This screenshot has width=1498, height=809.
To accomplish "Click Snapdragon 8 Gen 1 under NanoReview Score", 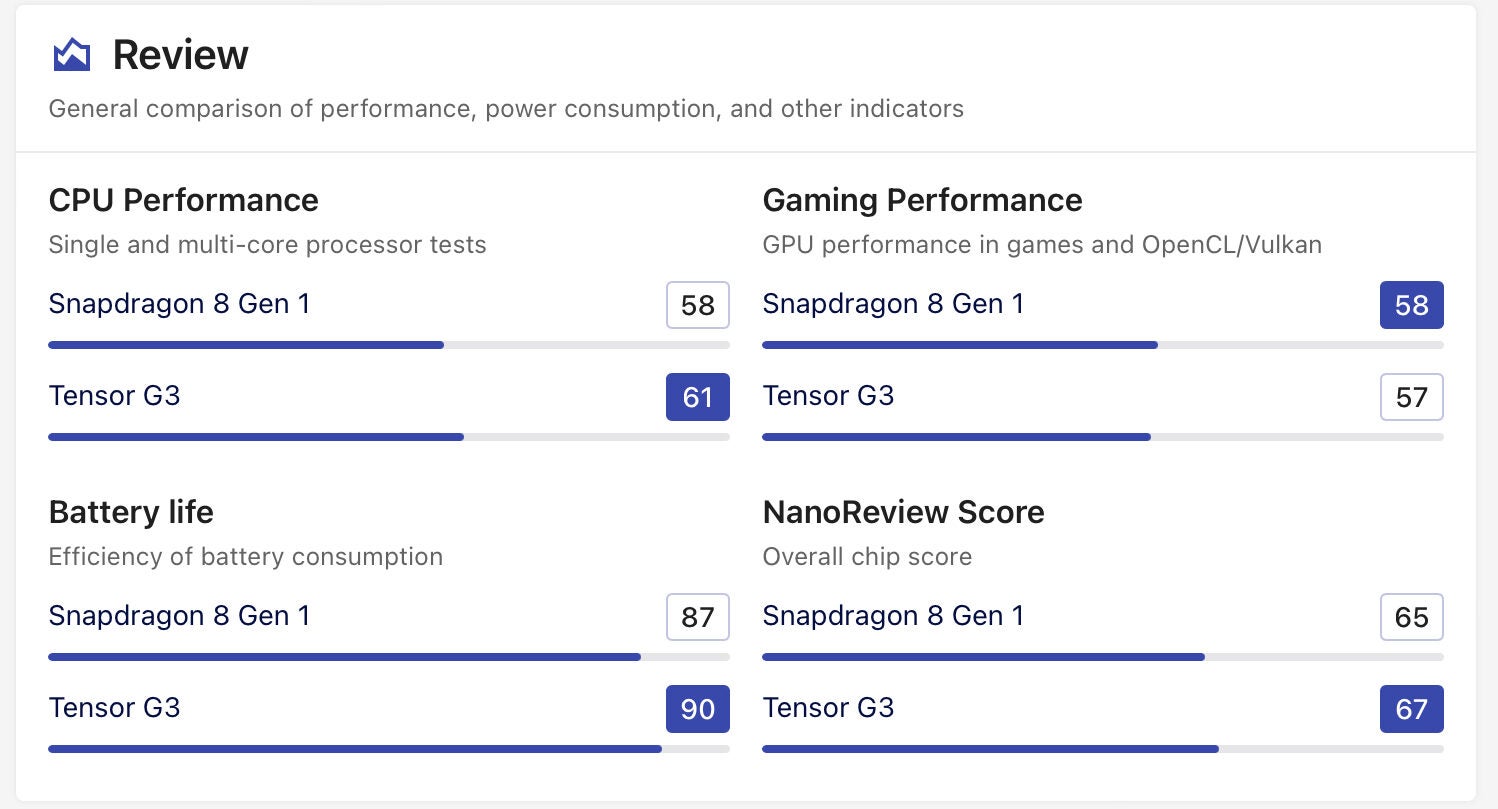I will coord(893,616).
